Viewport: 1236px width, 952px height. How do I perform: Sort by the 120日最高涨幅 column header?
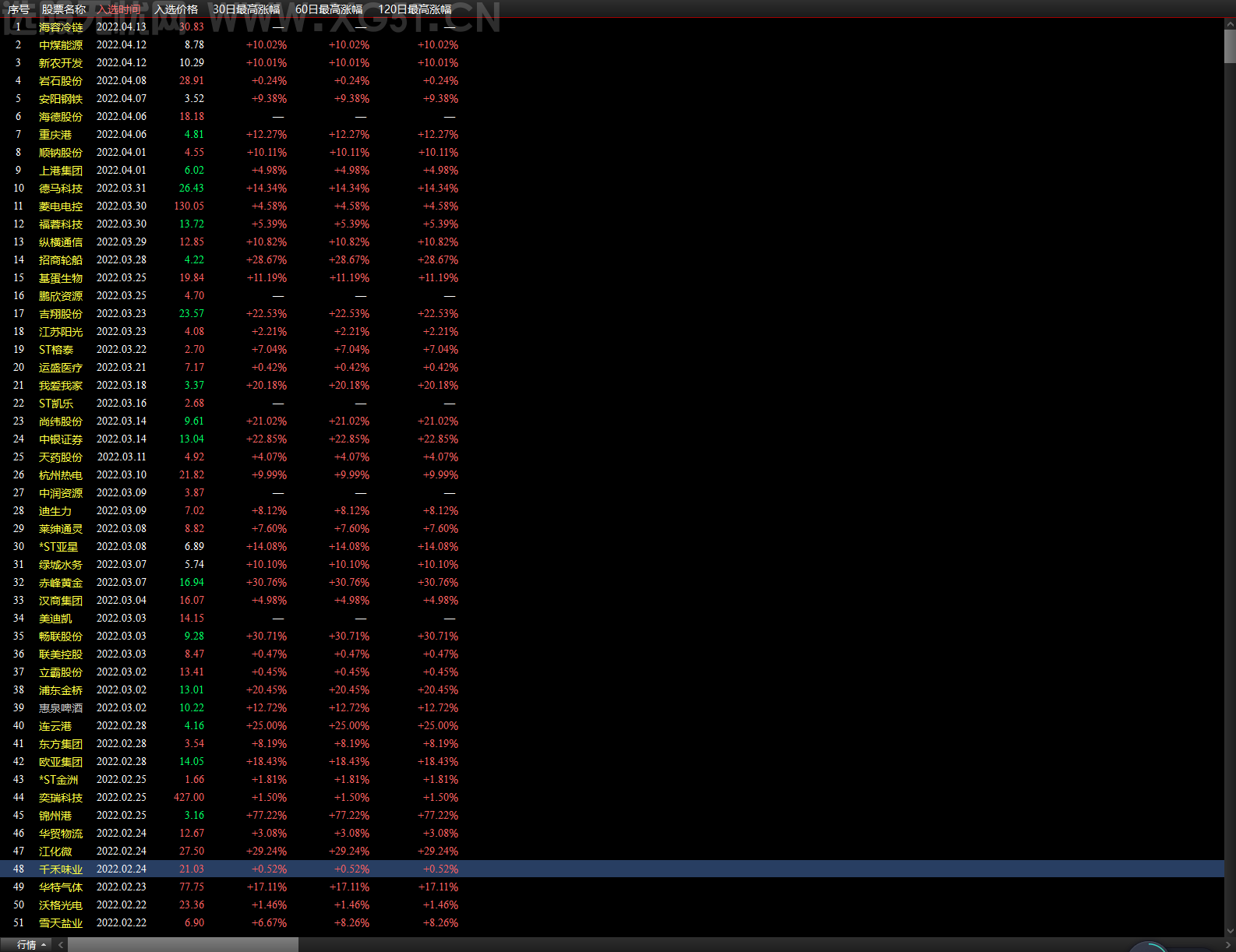point(415,9)
